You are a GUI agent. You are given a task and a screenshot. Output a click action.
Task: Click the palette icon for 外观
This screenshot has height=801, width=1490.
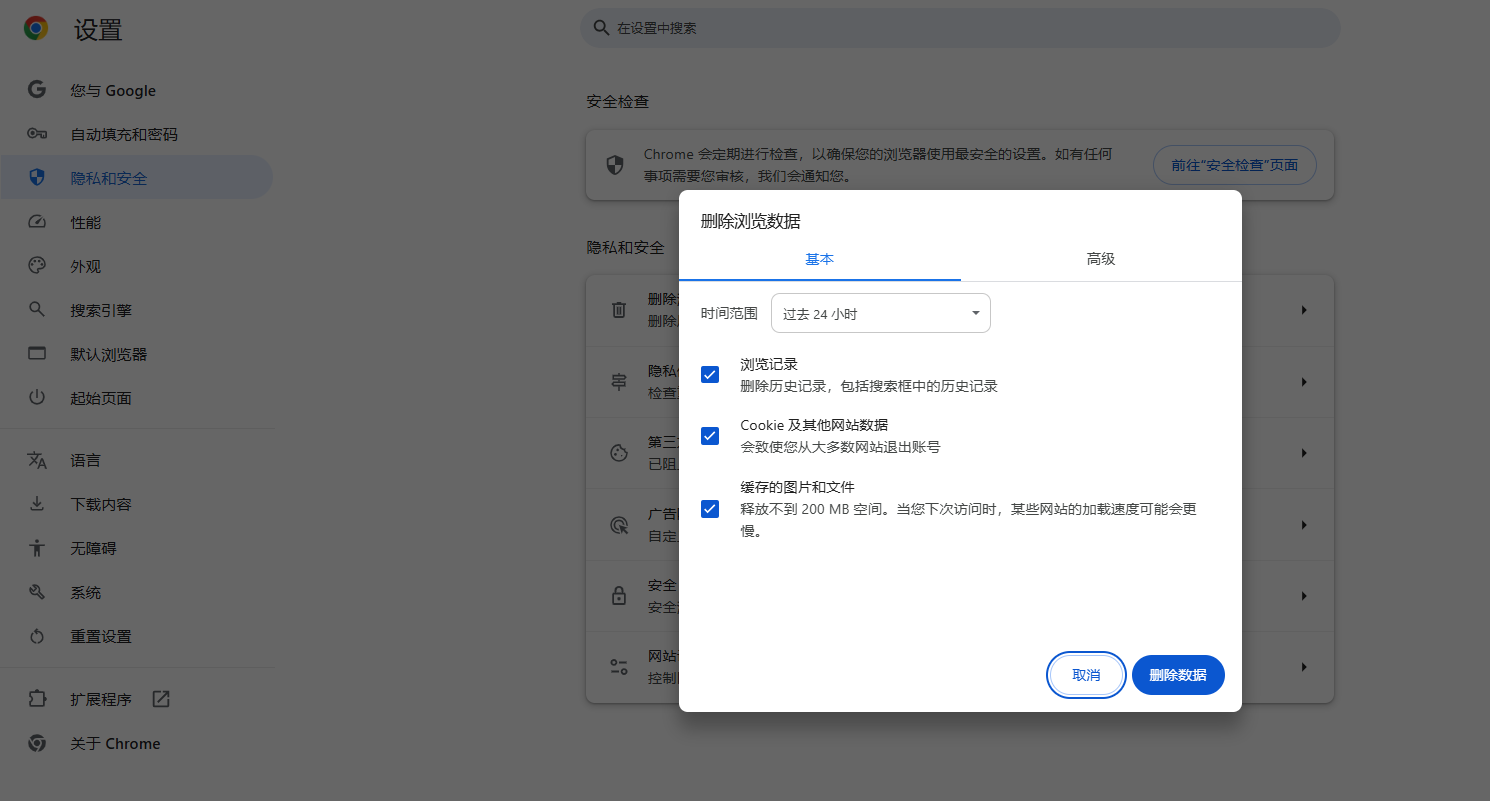(37, 266)
